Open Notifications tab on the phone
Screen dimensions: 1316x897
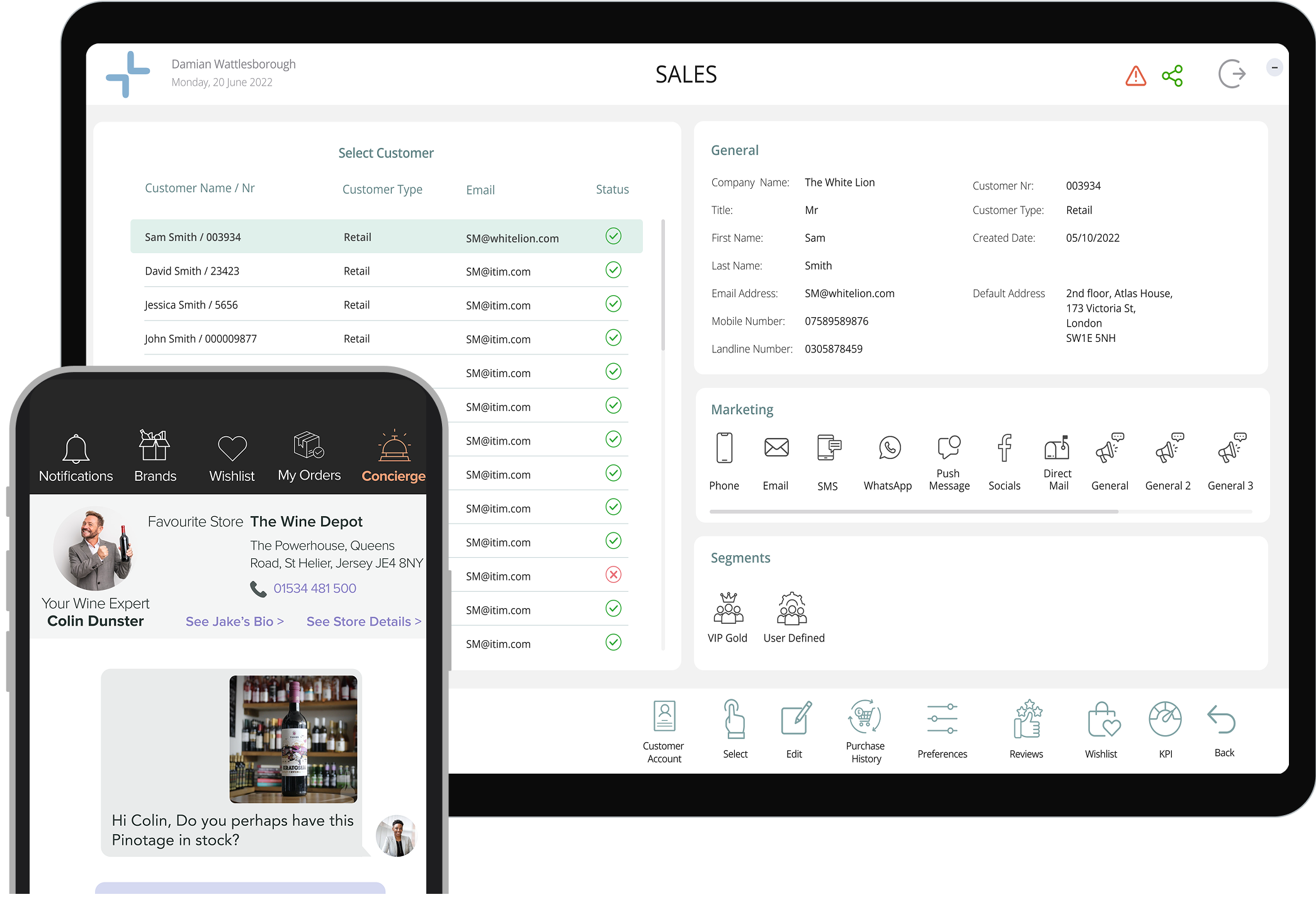click(76, 458)
